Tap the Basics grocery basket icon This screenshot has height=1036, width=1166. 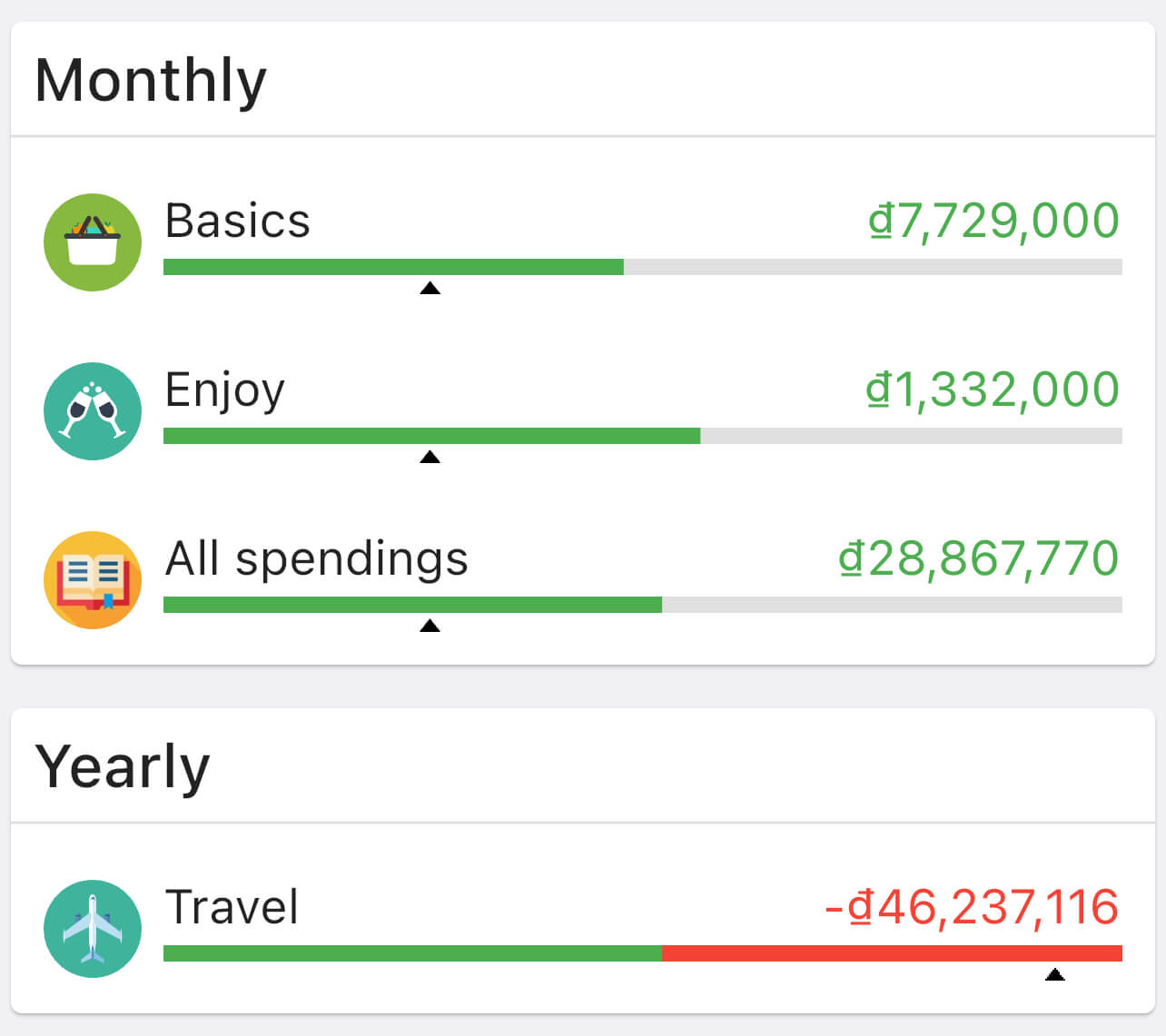[93, 242]
